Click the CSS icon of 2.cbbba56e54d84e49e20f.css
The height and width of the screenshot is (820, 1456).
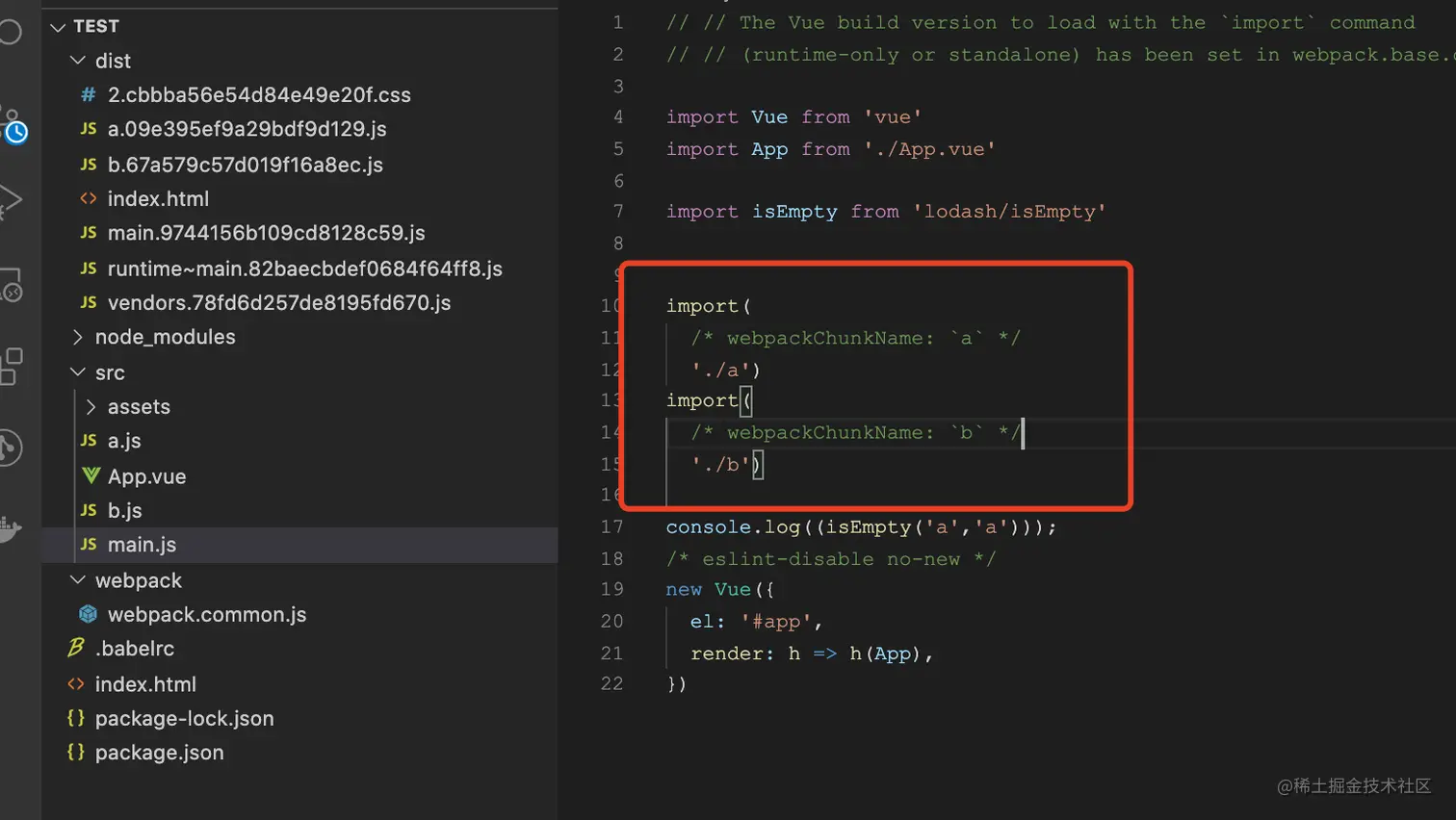89,94
